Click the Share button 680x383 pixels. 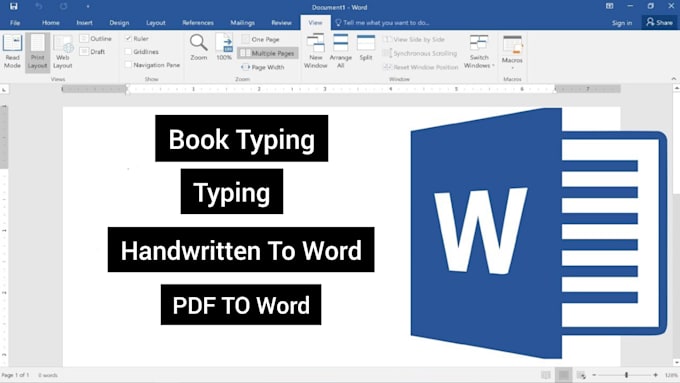click(x=659, y=22)
